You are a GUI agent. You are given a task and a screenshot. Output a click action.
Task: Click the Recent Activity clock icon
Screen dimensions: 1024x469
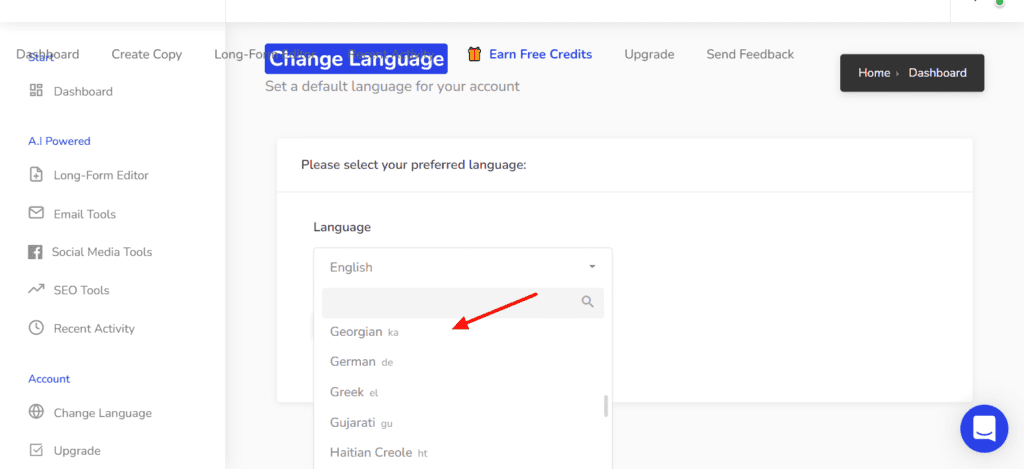36,328
